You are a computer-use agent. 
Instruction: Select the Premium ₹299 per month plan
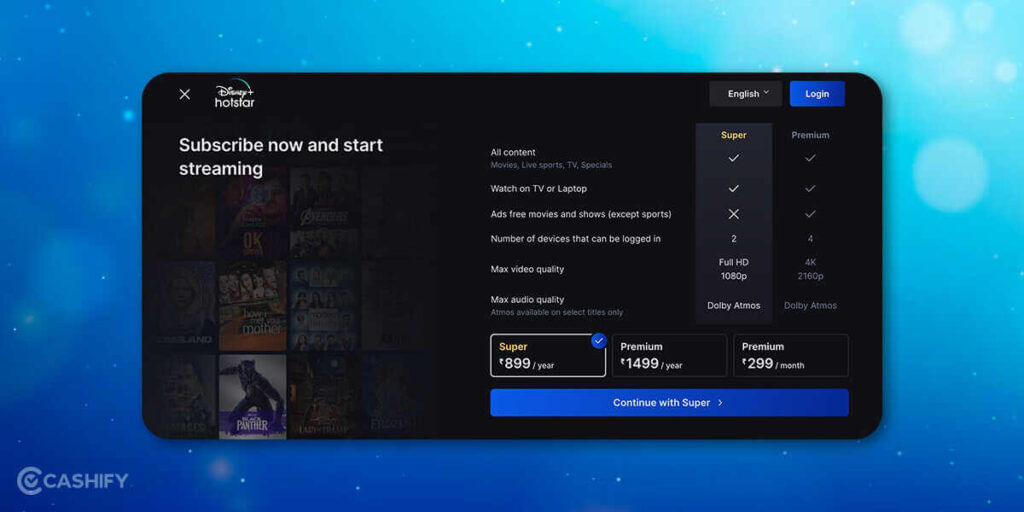[791, 355]
